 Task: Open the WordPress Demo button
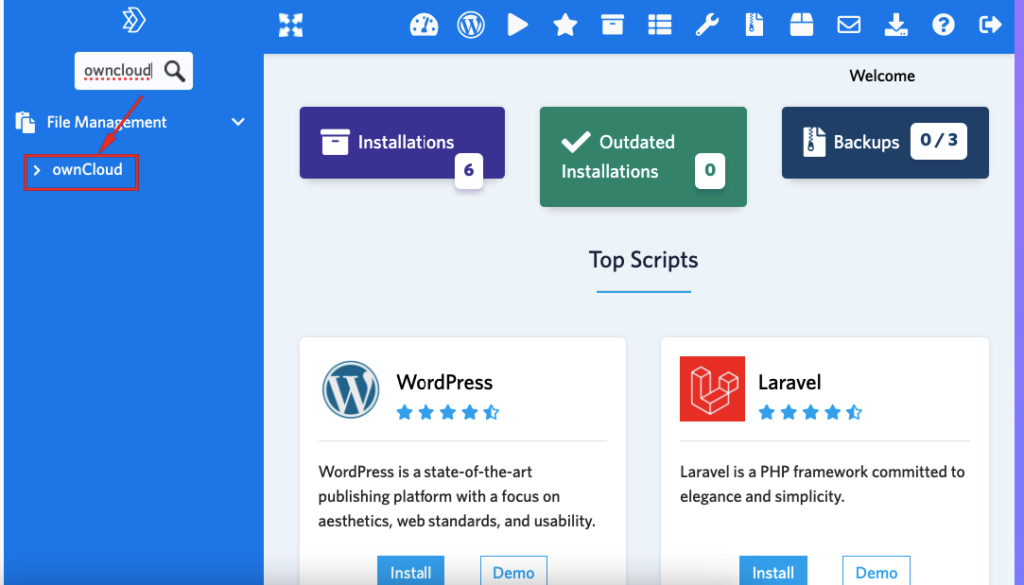click(513, 572)
